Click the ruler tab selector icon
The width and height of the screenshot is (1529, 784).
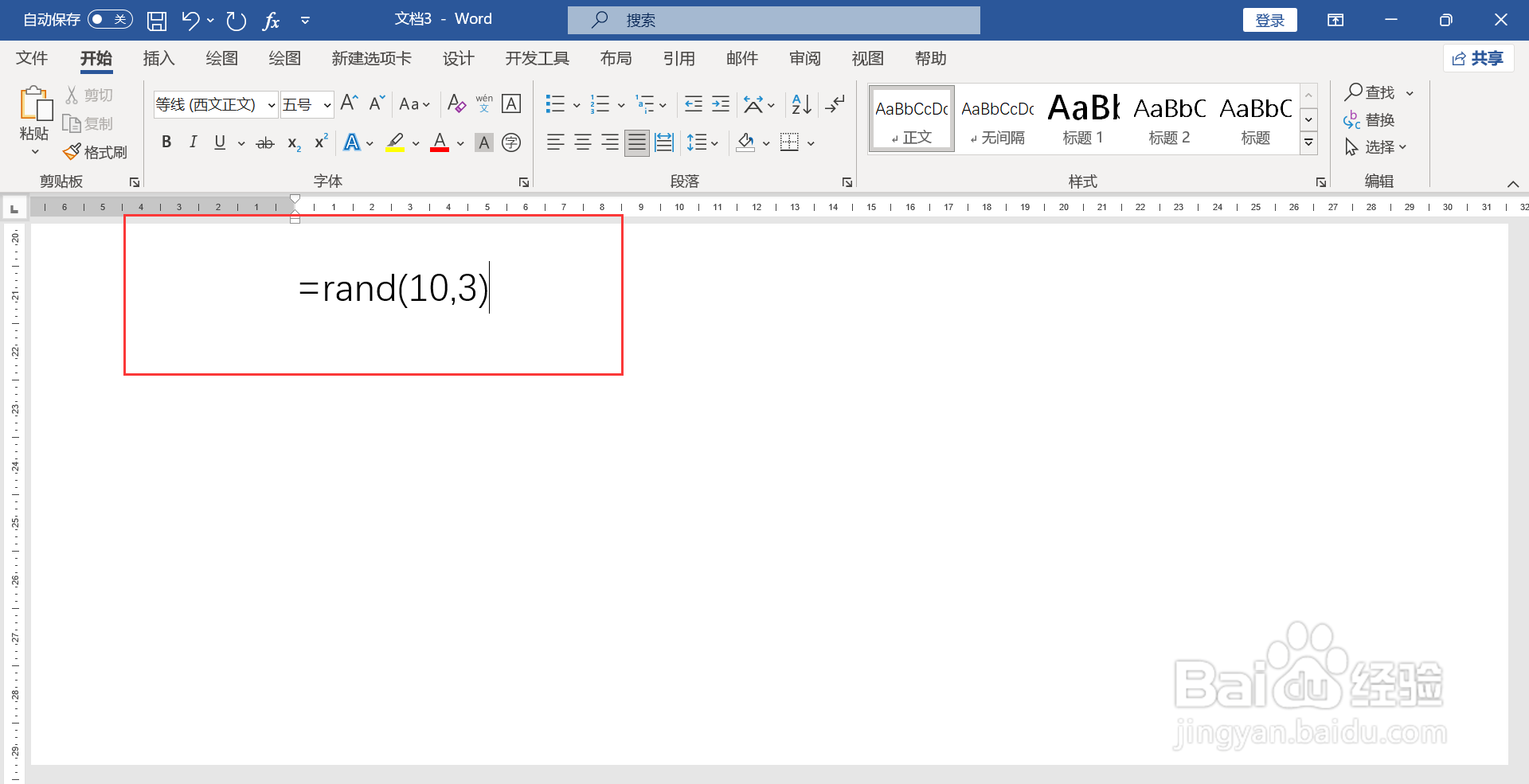pos(14,209)
